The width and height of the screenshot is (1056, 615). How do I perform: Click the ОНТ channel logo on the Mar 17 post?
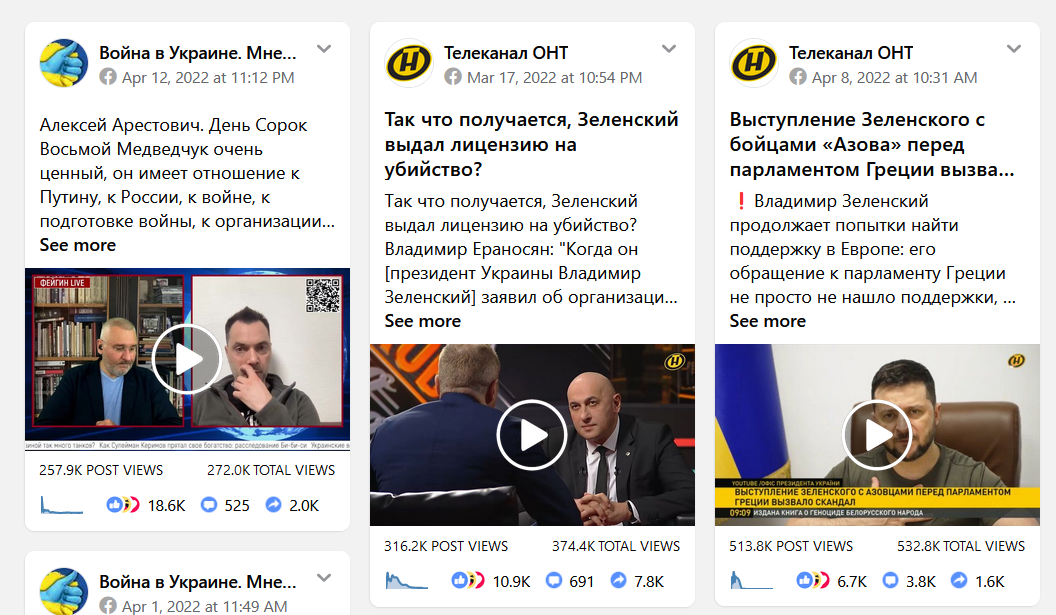(x=408, y=63)
